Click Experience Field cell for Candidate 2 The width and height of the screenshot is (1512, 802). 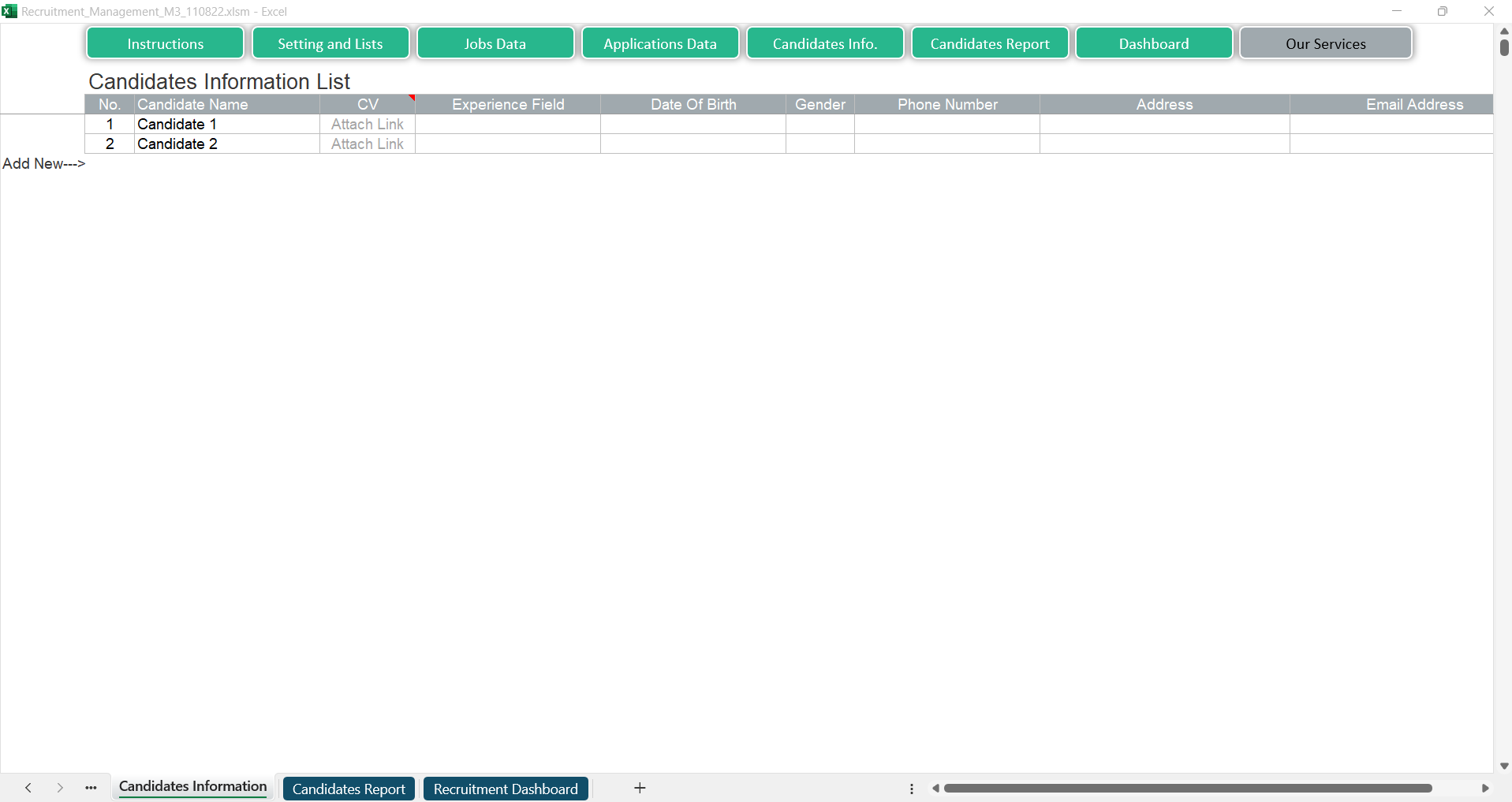[507, 144]
